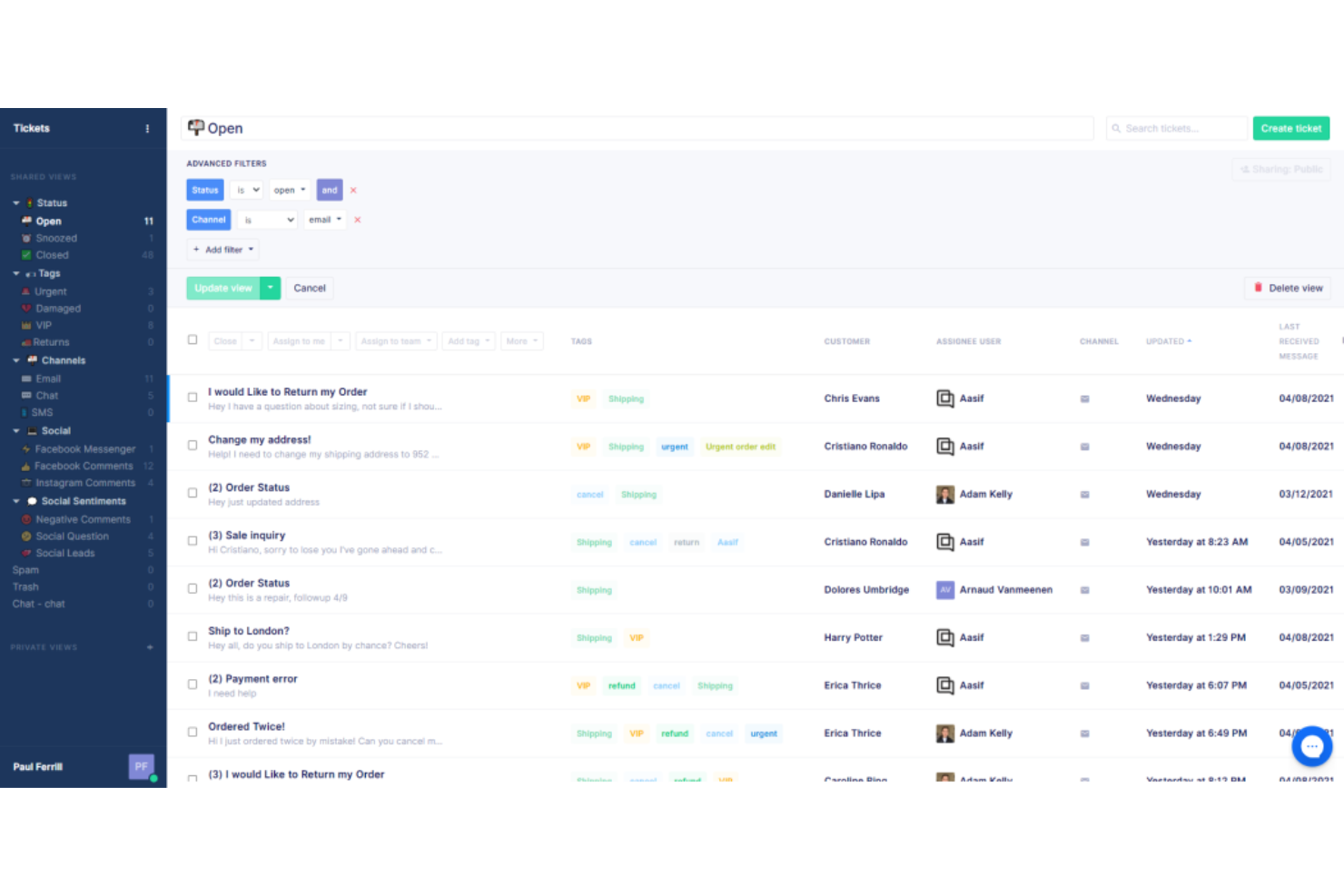The height and width of the screenshot is (896, 1344).
Task: Click the Delete view button
Action: point(1287,288)
